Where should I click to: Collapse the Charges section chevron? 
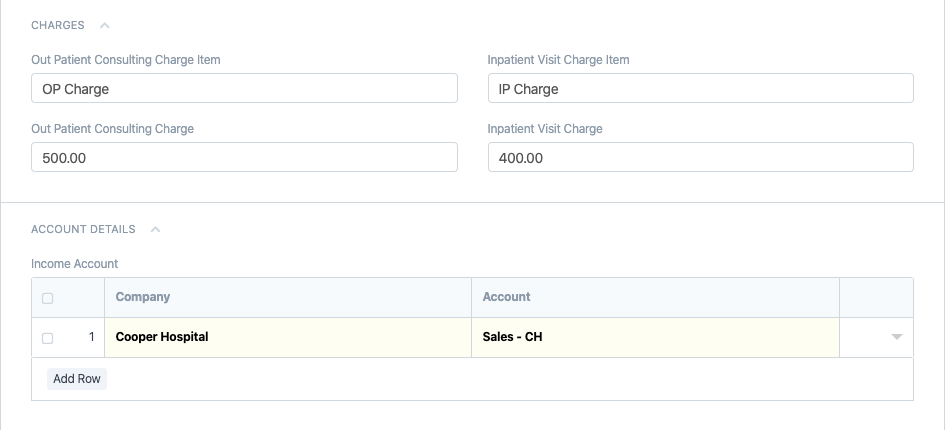click(x=105, y=25)
